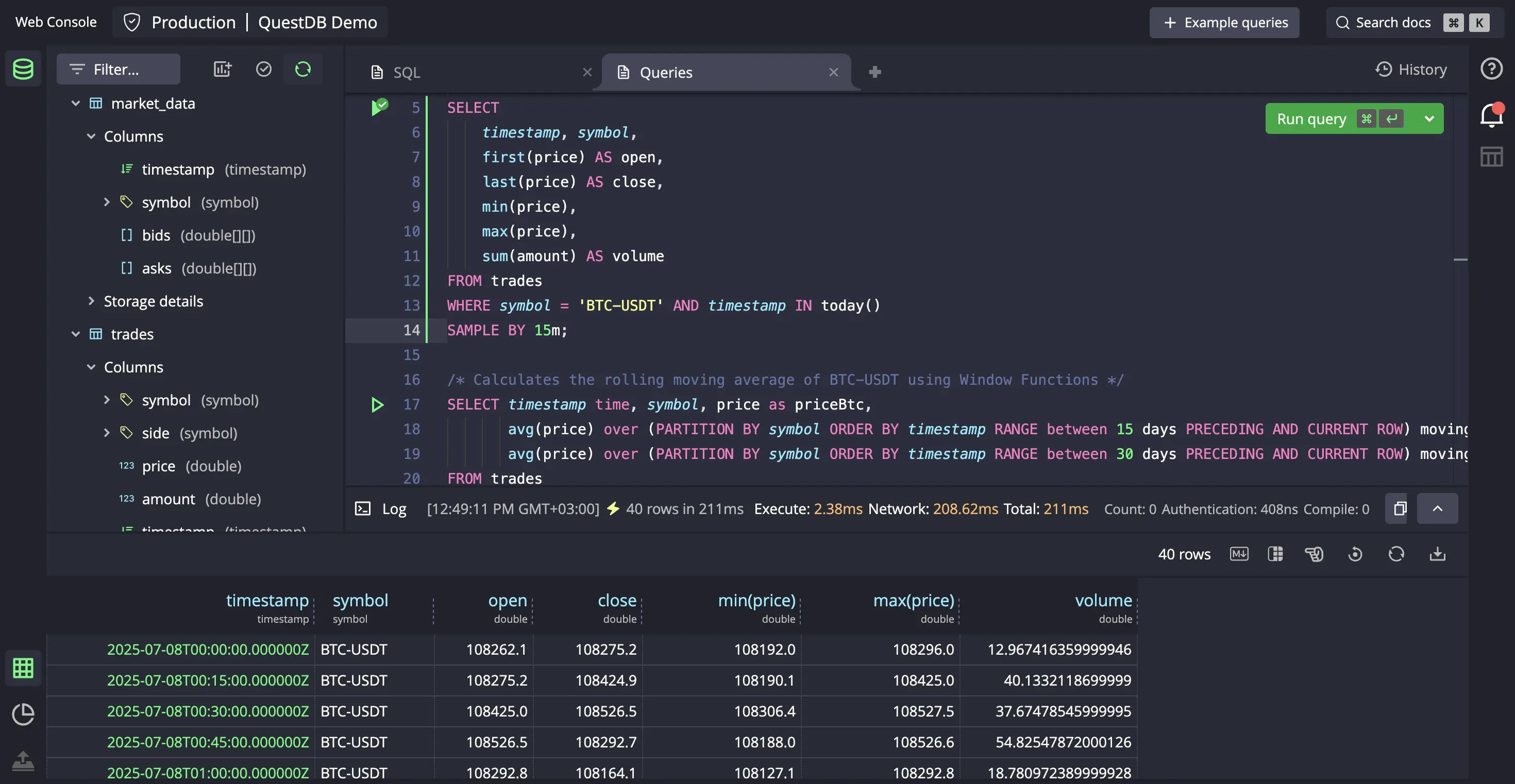Open the notifications bell
Viewport: 1515px width, 784px height.
tap(1491, 115)
